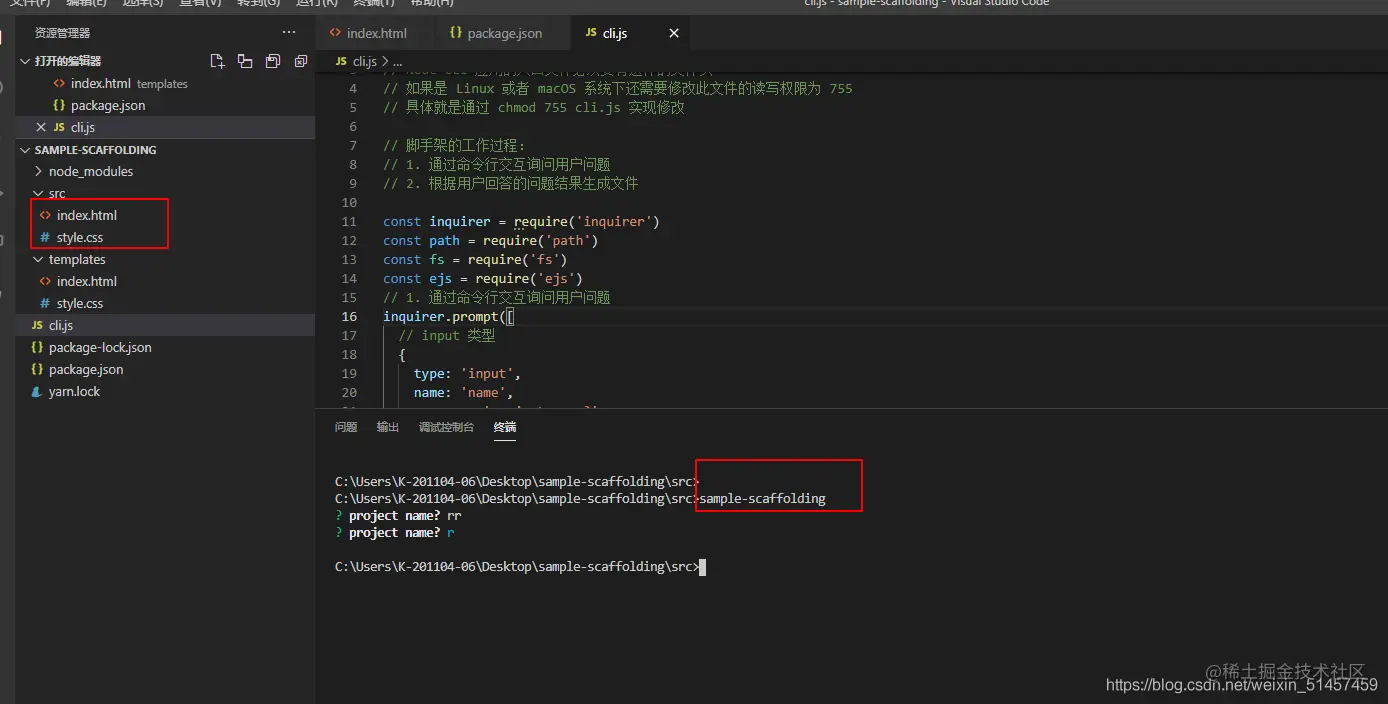Click terminal line project name? r

[x=395, y=533]
